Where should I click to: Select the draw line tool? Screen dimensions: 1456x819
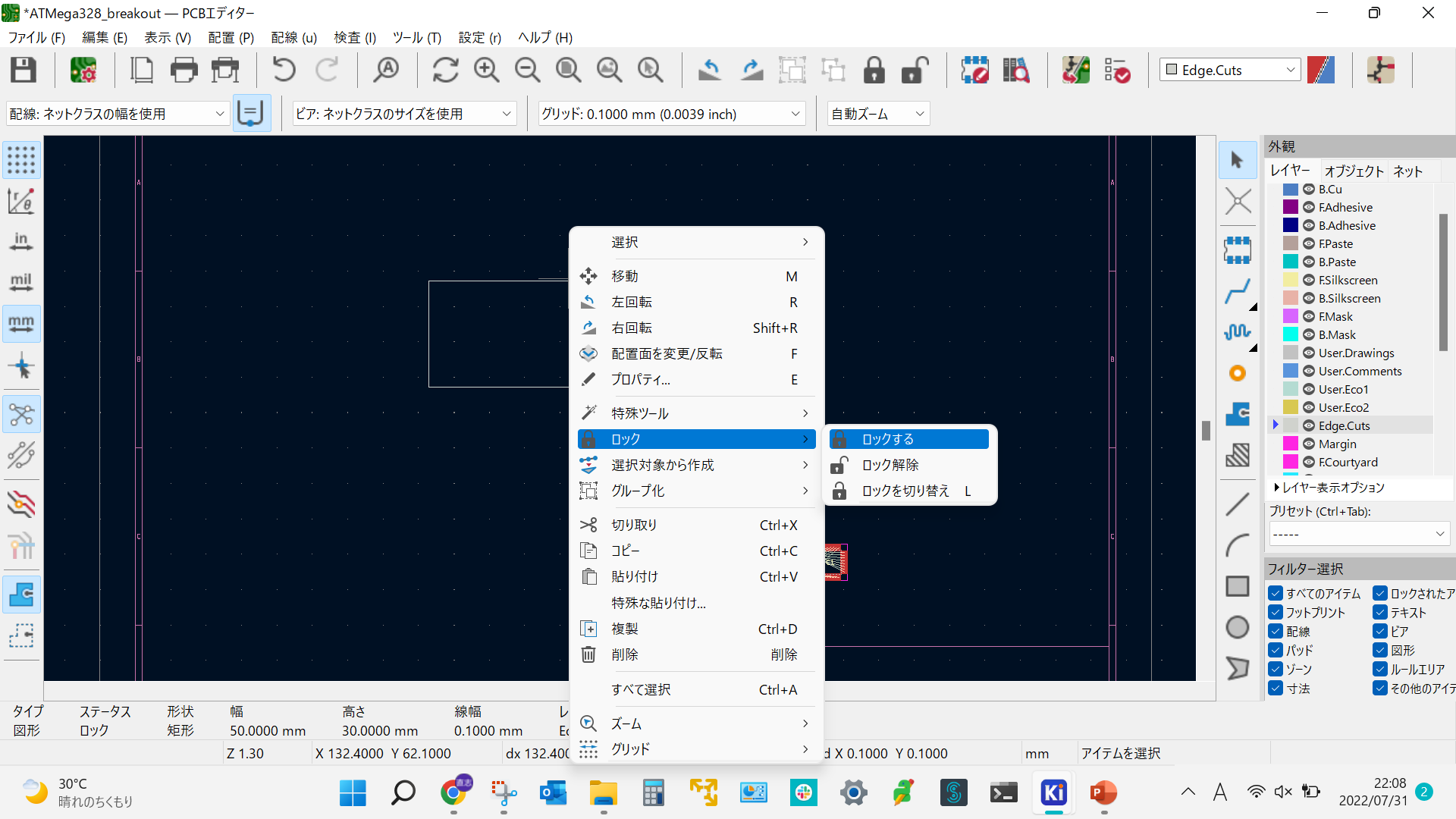pos(1237,504)
